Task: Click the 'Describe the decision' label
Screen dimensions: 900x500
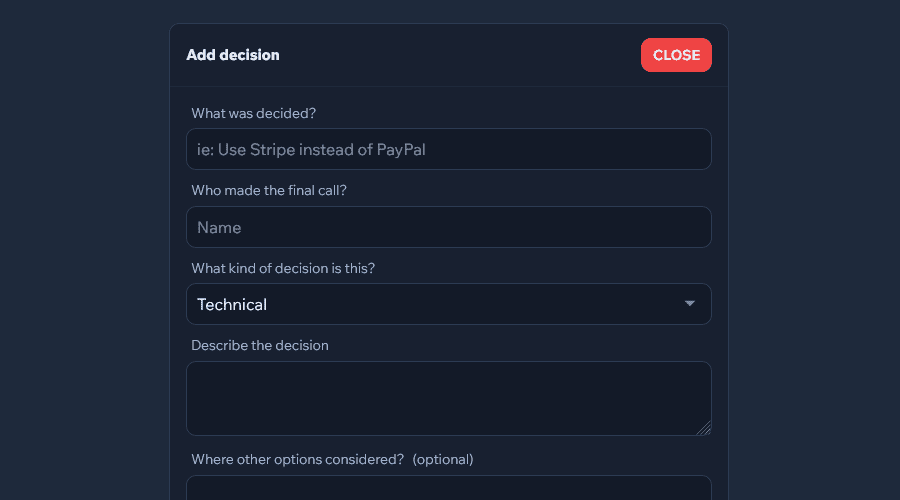Action: pos(260,345)
